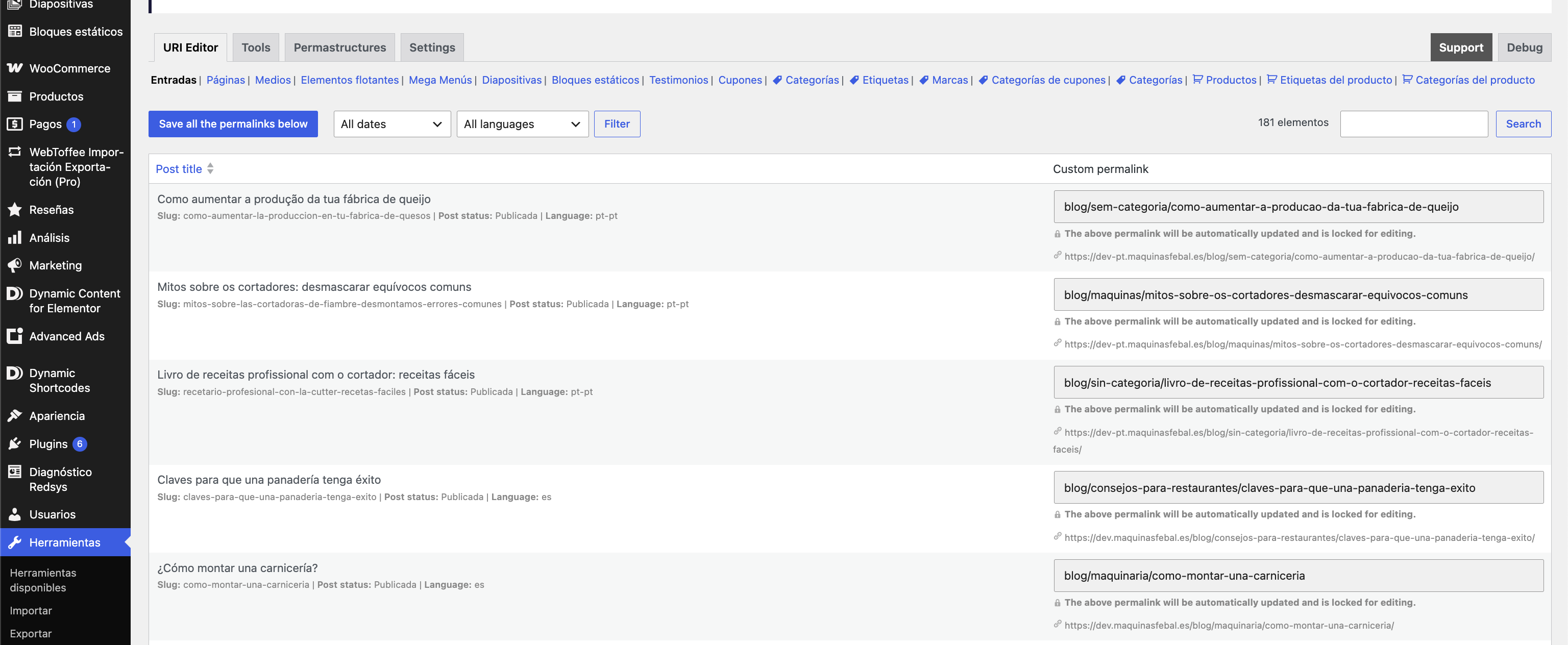Click the Filter button

point(617,124)
